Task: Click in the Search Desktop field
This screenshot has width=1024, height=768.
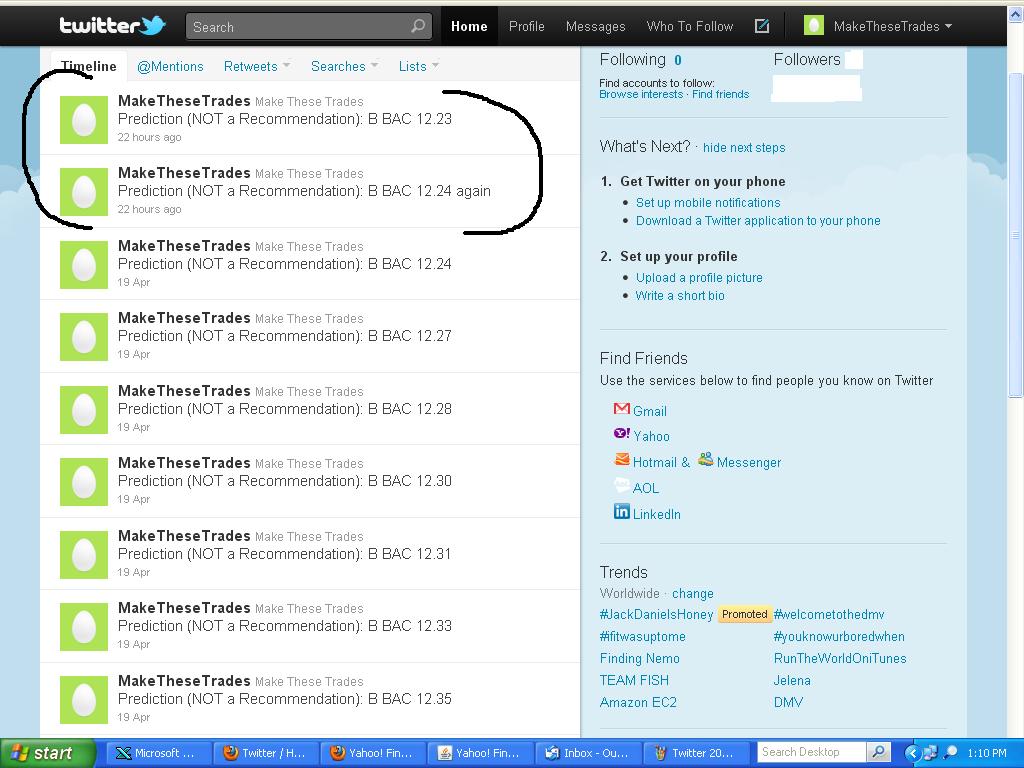Action: (x=811, y=752)
